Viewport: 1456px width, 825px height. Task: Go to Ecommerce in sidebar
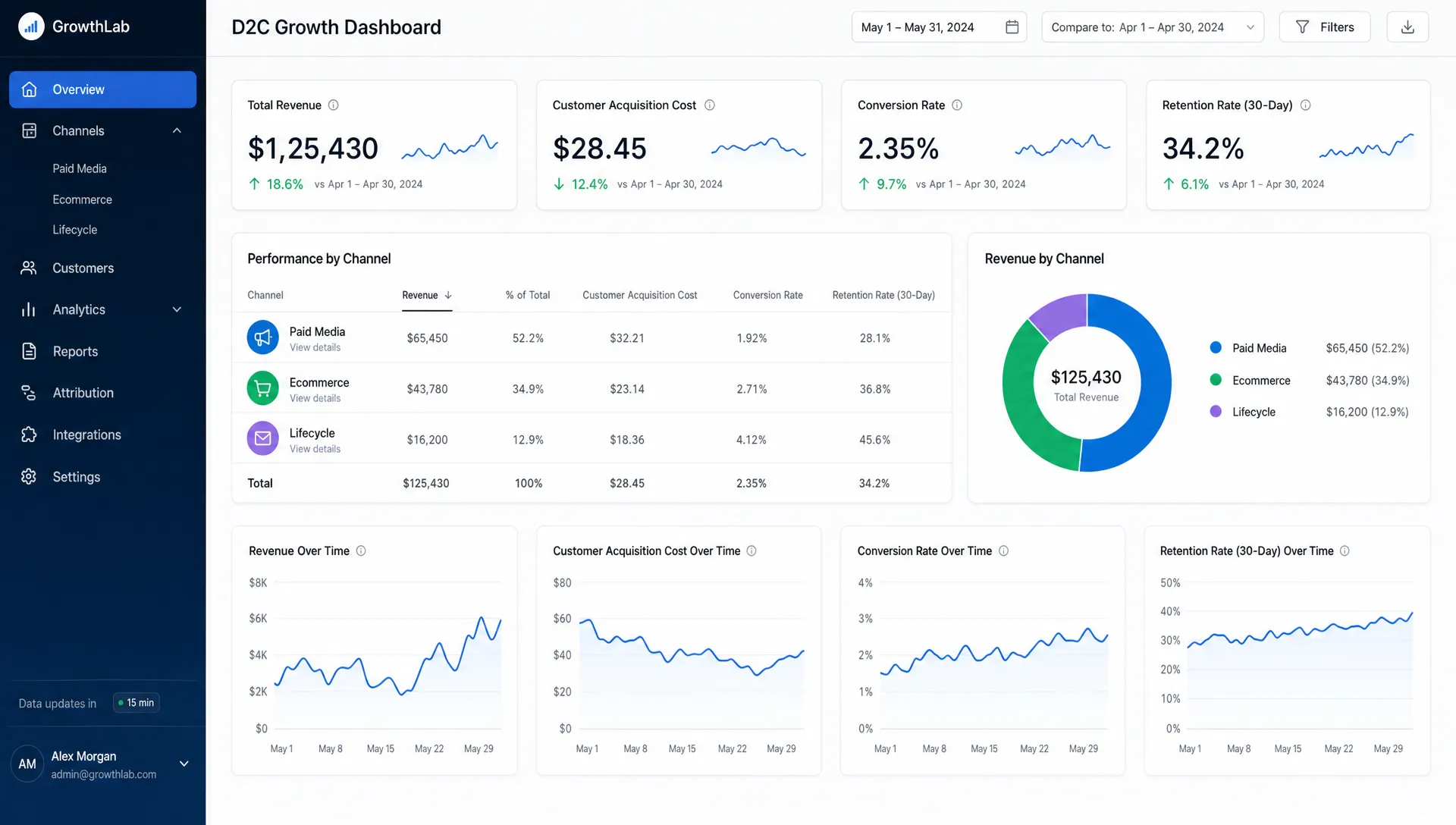[82, 199]
